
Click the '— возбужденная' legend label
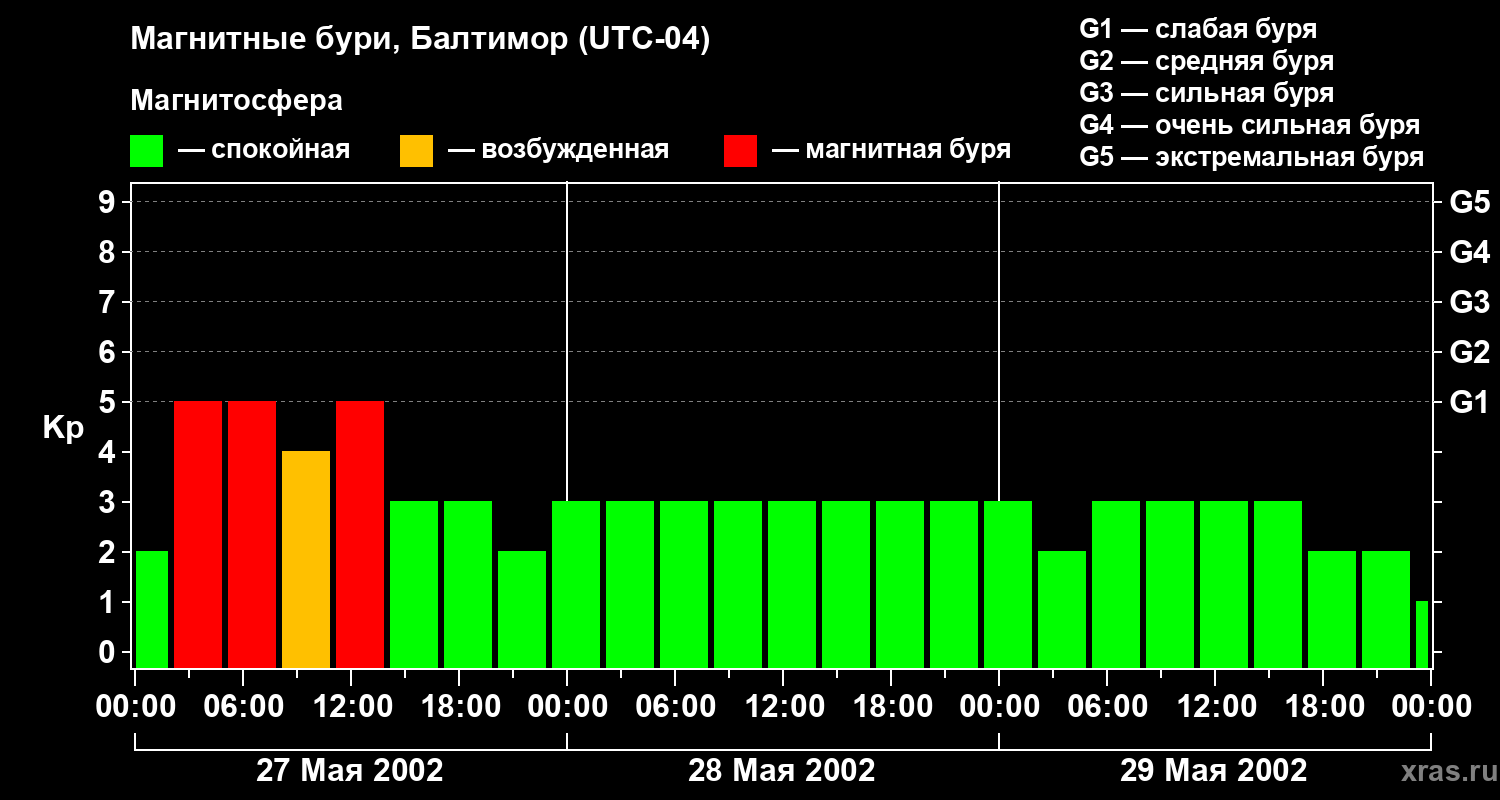558,151
